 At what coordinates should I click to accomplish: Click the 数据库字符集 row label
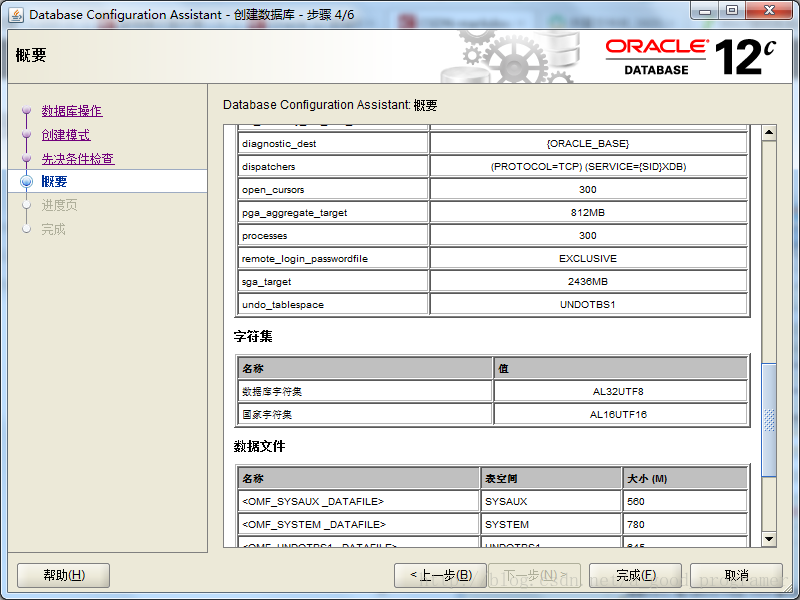(365, 391)
